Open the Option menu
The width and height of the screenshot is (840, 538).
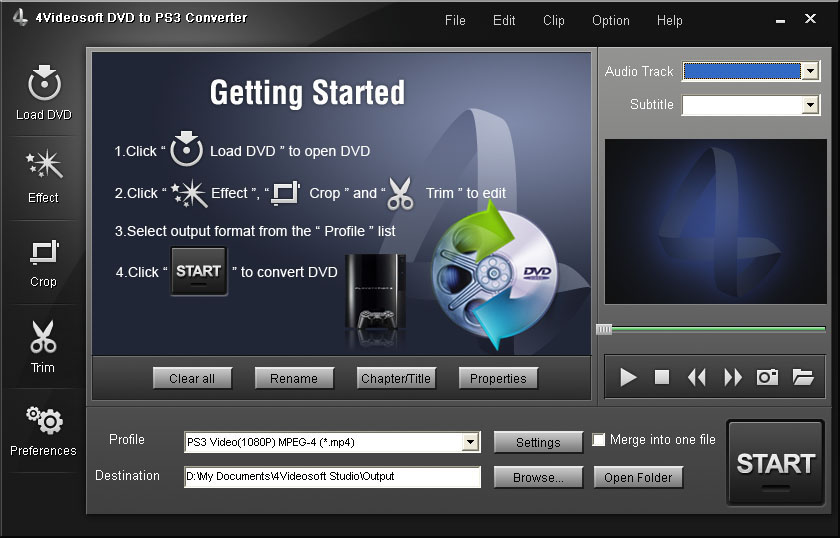coord(611,20)
